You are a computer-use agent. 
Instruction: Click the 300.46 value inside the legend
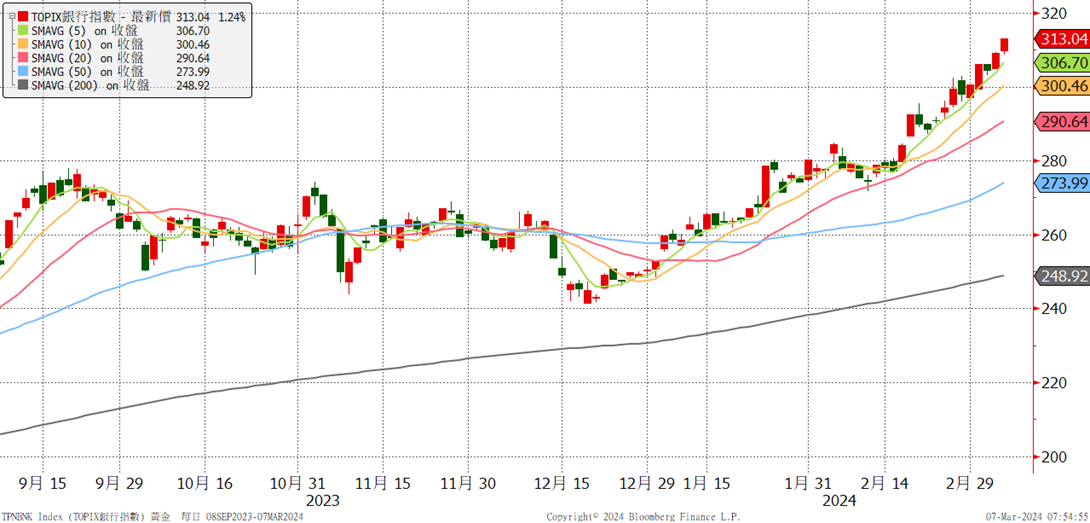pyautogui.click(x=193, y=45)
